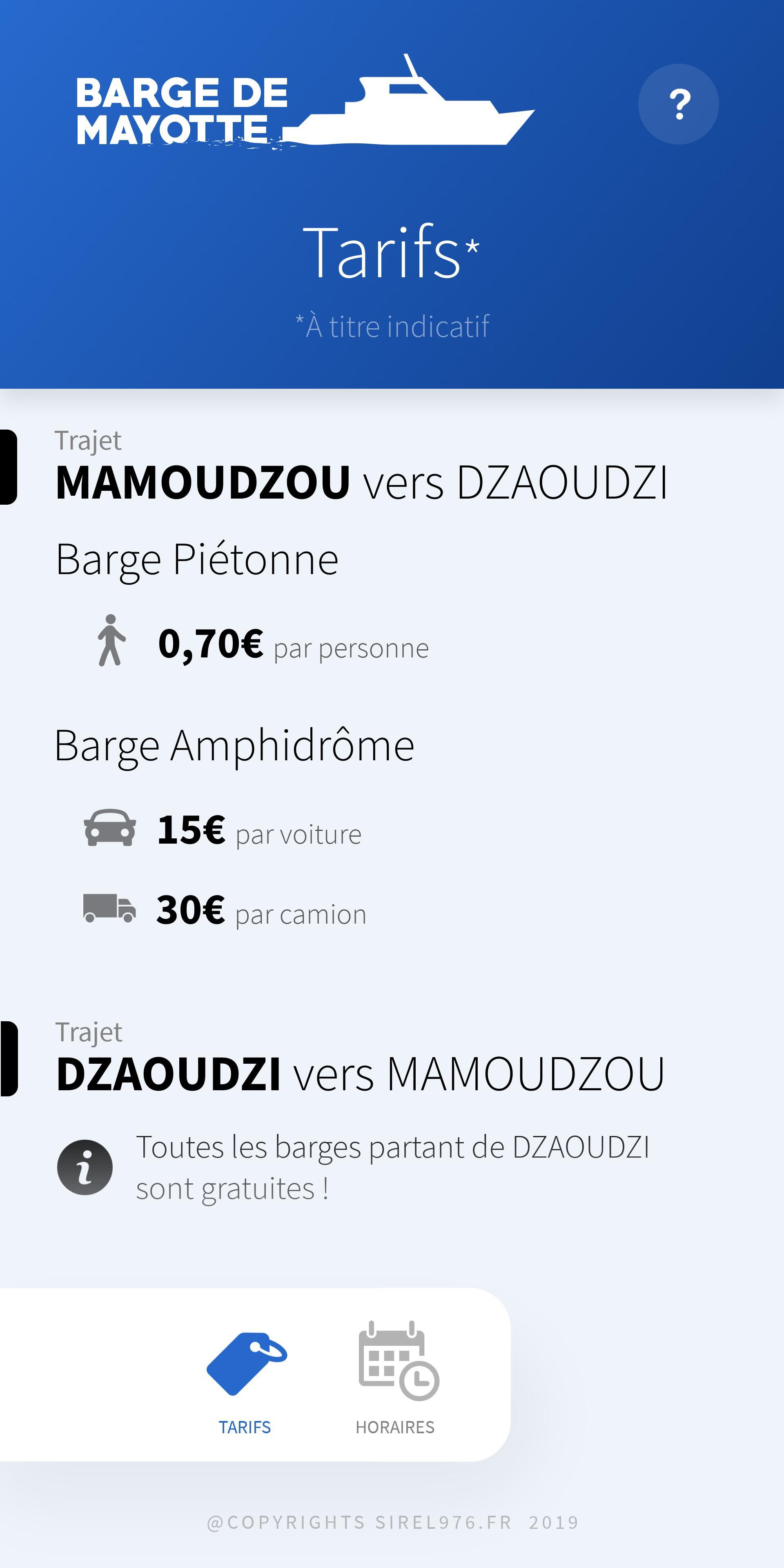Tap the question mark help button

(x=678, y=104)
